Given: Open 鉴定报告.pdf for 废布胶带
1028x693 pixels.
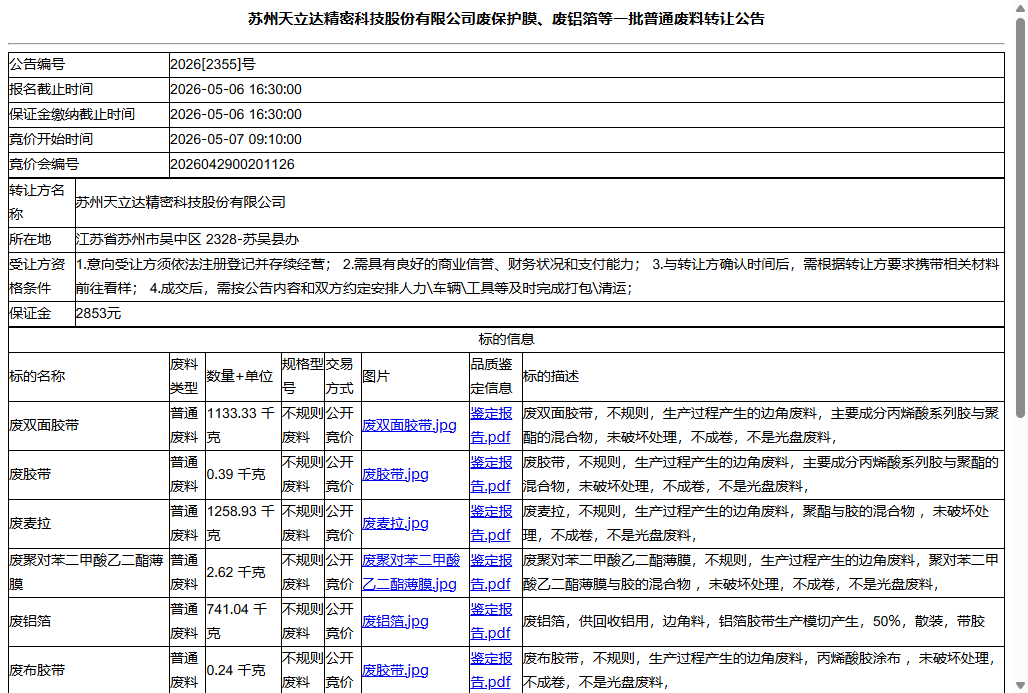Looking at the screenshot, I should (491, 670).
